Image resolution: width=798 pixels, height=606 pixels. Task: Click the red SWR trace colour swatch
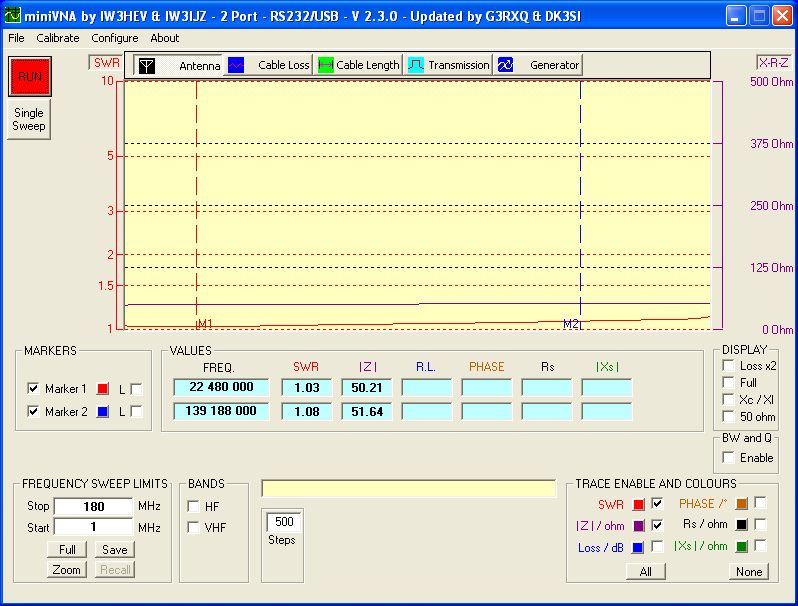[638, 504]
